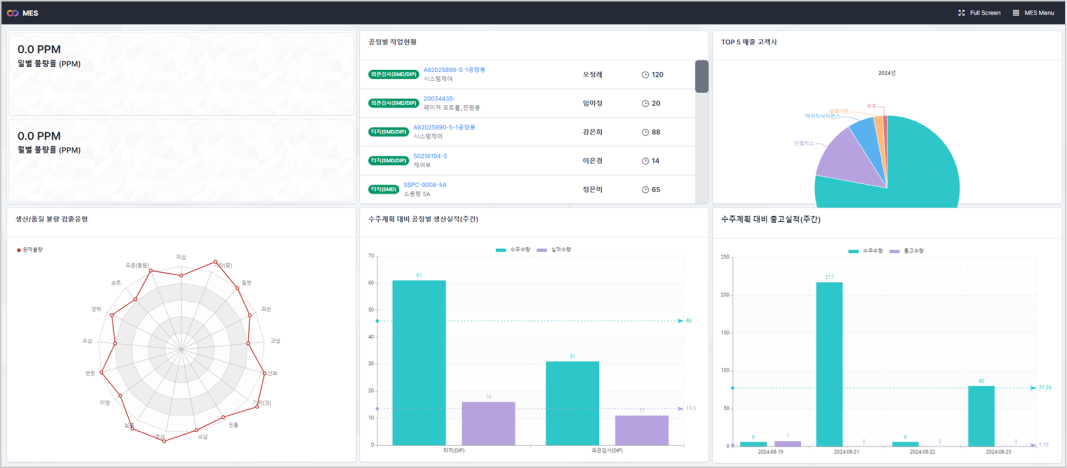Click the MES Menu text
This screenshot has height=468, width=1067.
point(1039,13)
